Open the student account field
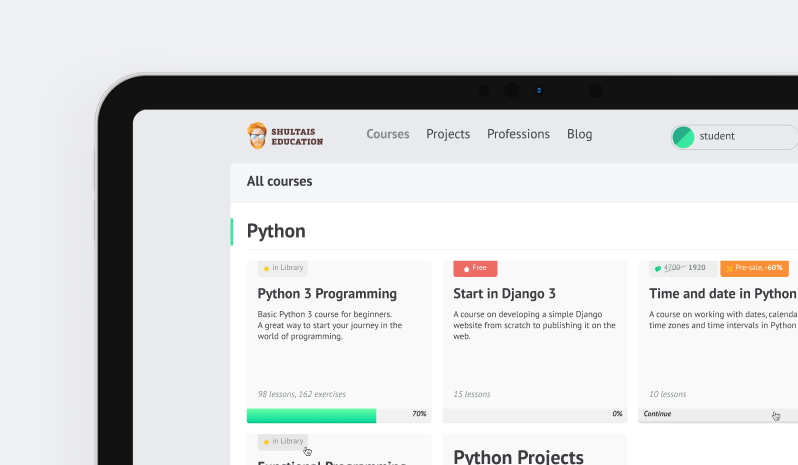The image size is (798, 465). 734,137
